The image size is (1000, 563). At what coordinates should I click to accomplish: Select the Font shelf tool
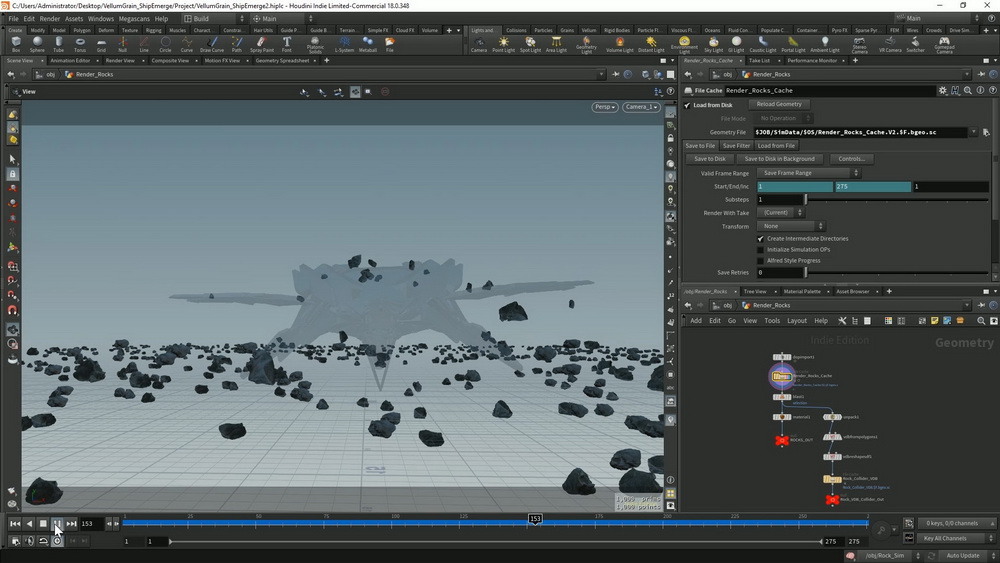pyautogui.click(x=287, y=44)
